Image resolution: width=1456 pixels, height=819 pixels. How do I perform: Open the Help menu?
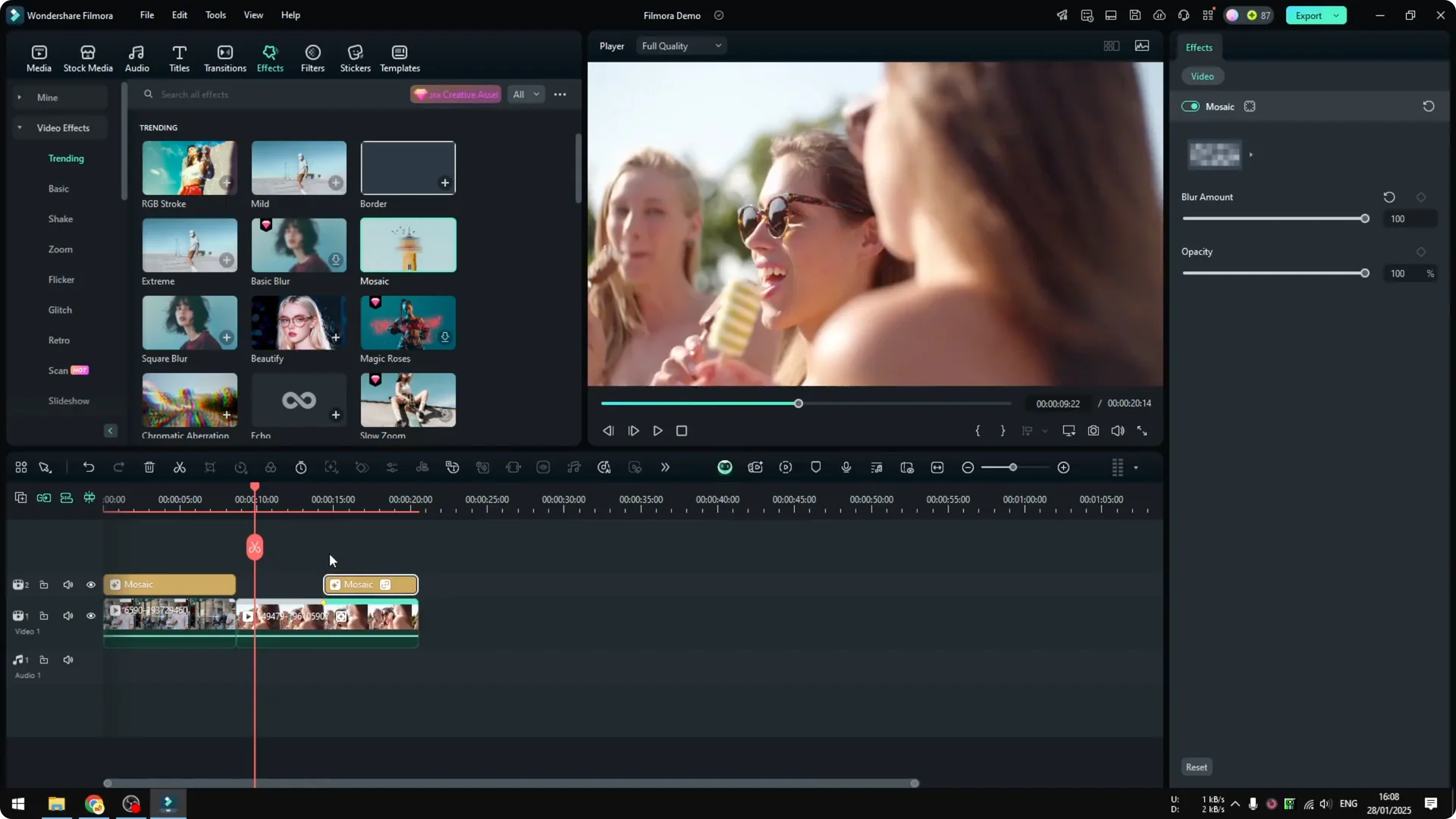click(x=290, y=15)
